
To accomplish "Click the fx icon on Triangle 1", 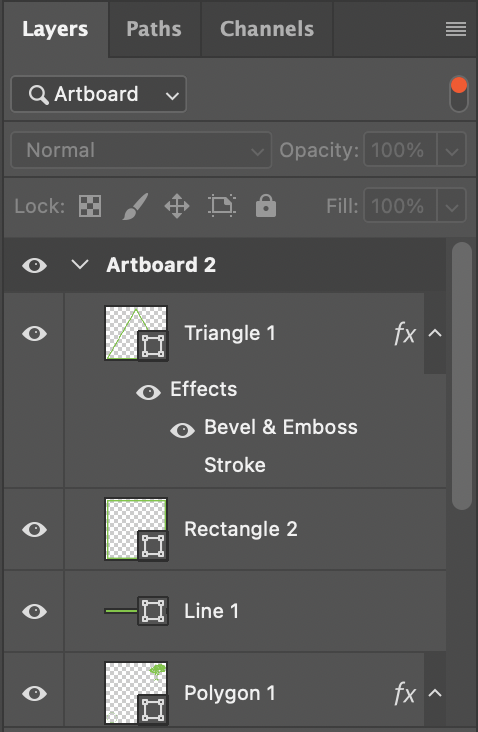I will pos(404,333).
